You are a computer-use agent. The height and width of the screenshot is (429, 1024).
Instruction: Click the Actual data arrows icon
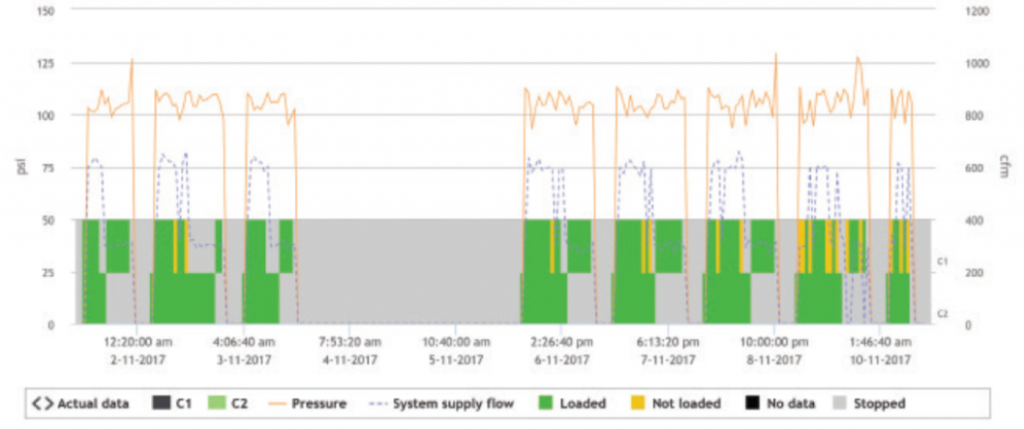pyautogui.click(x=42, y=404)
